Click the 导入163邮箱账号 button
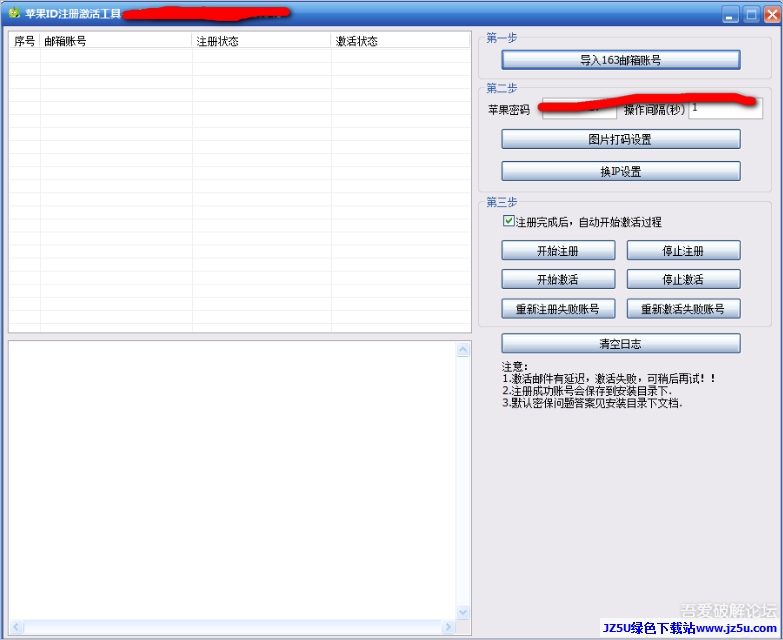783x640 pixels. pos(621,60)
